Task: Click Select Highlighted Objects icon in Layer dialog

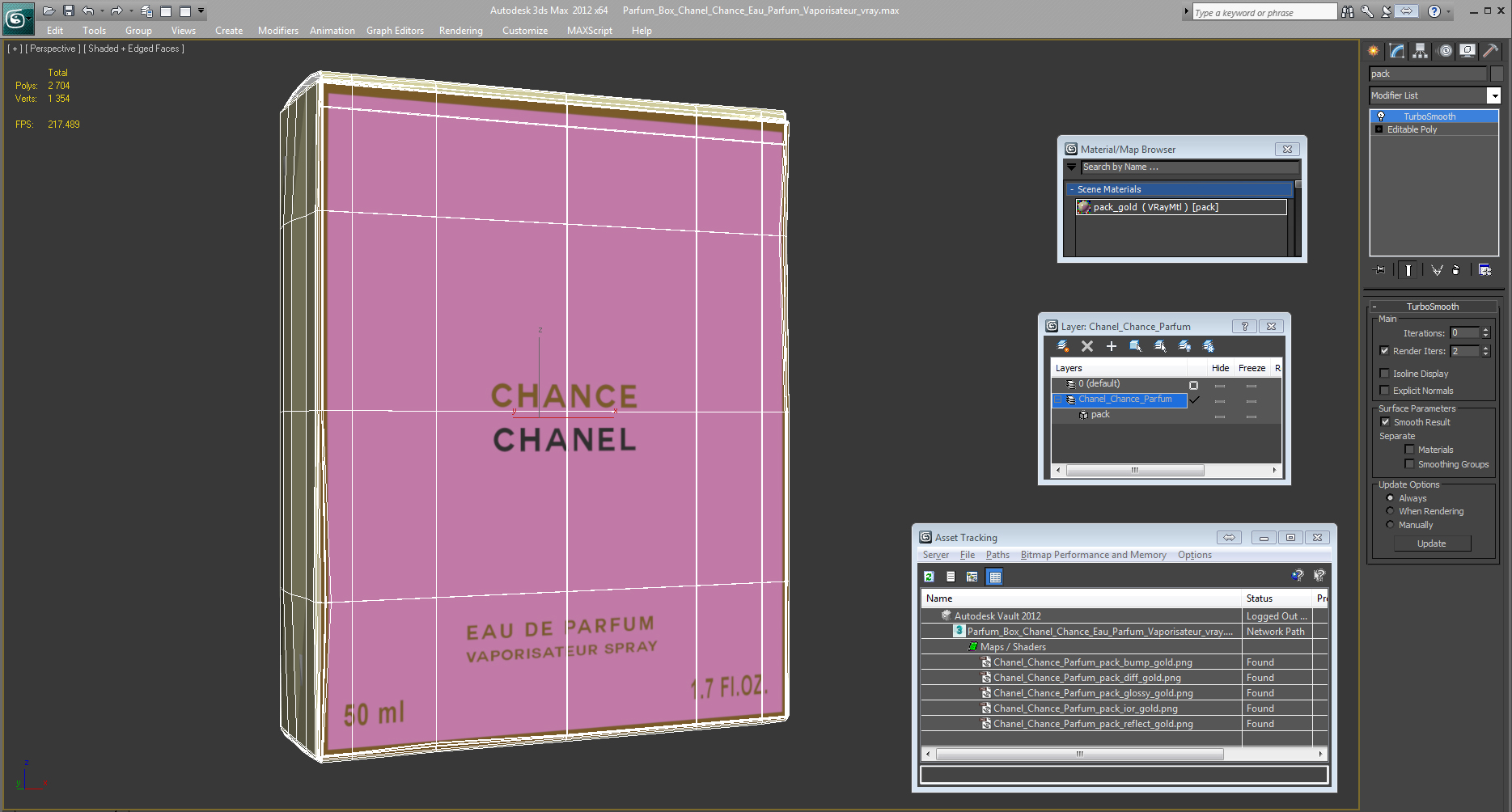Action: click(x=1136, y=346)
